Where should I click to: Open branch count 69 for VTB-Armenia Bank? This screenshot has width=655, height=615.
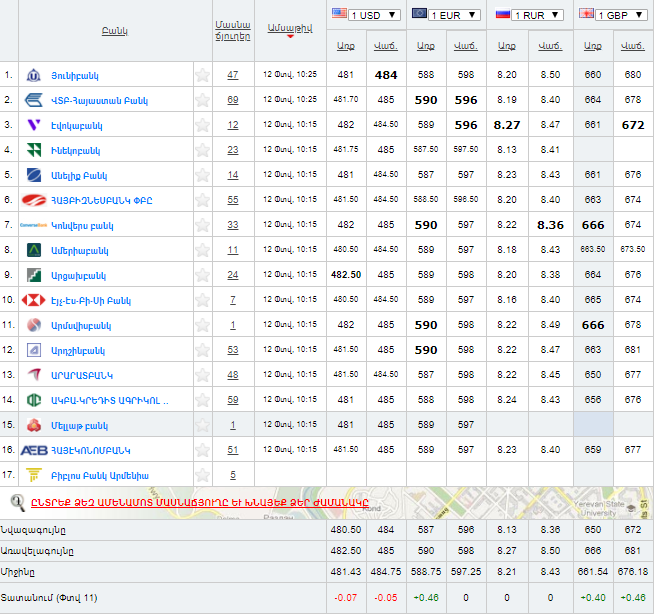(x=233, y=100)
